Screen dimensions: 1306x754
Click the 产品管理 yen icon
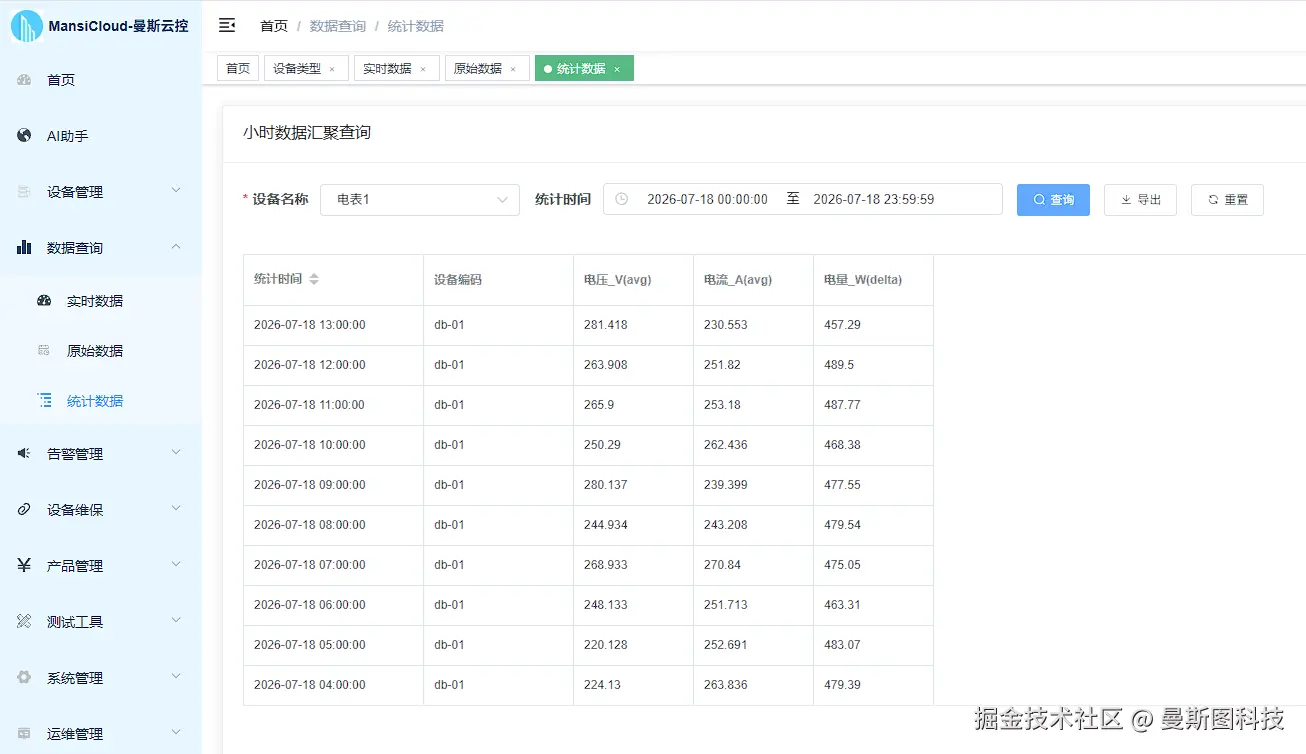pos(24,566)
